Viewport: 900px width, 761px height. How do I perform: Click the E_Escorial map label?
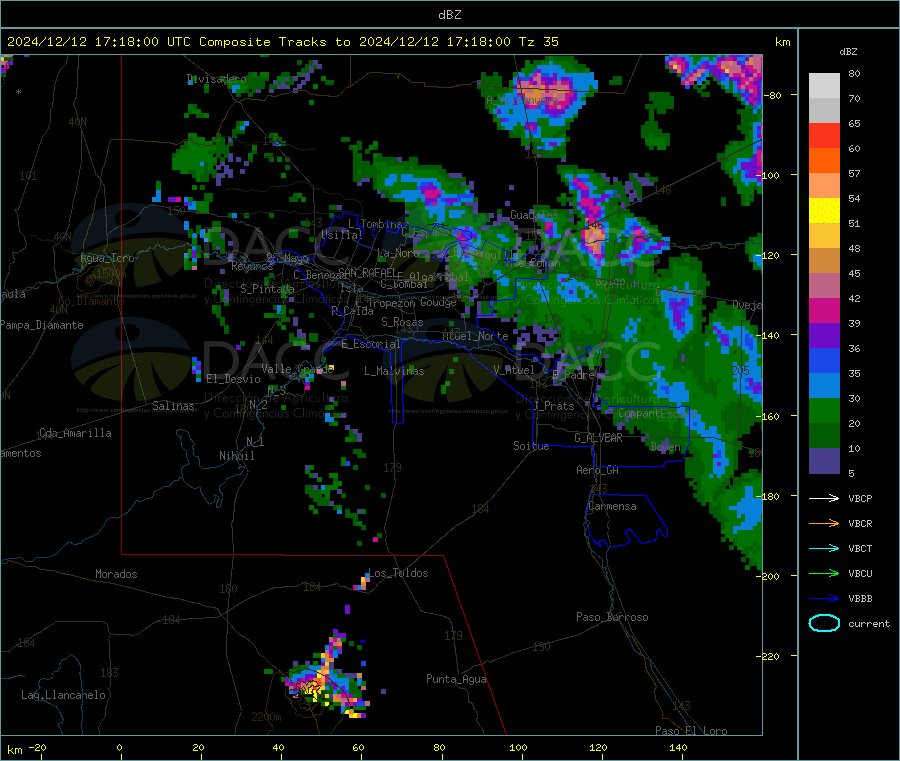pyautogui.click(x=371, y=344)
